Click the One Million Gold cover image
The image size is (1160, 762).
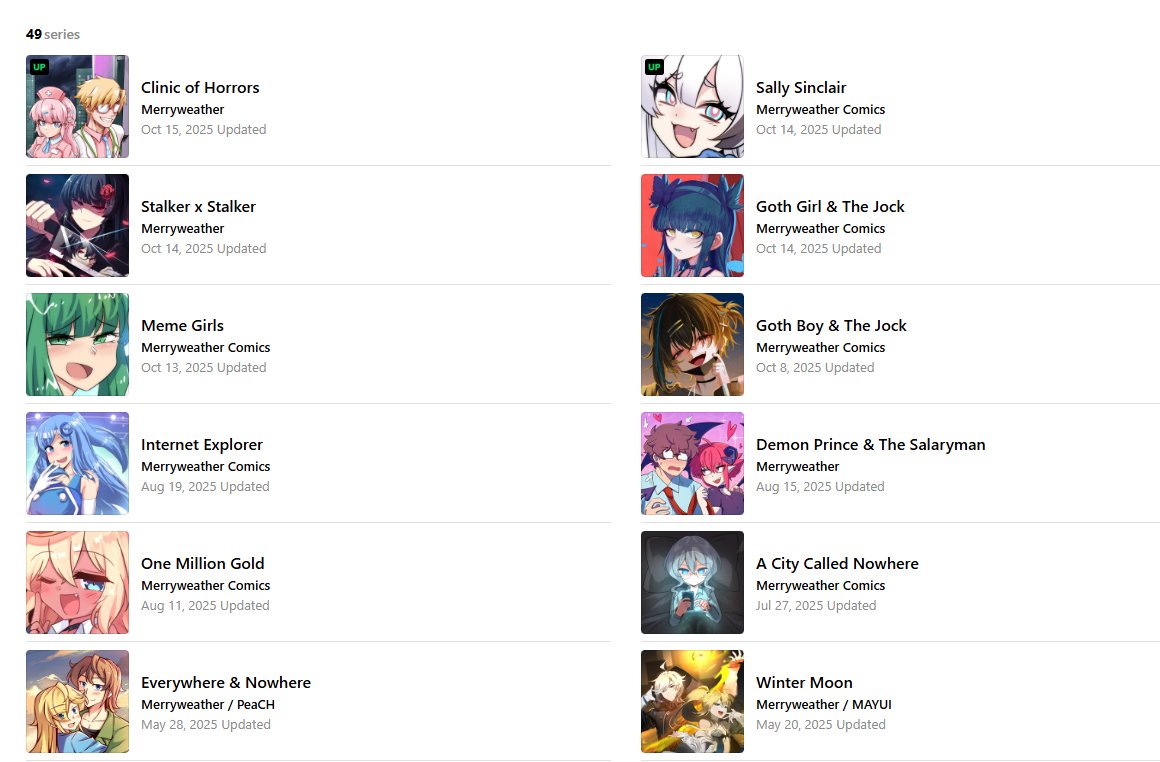coord(77,583)
